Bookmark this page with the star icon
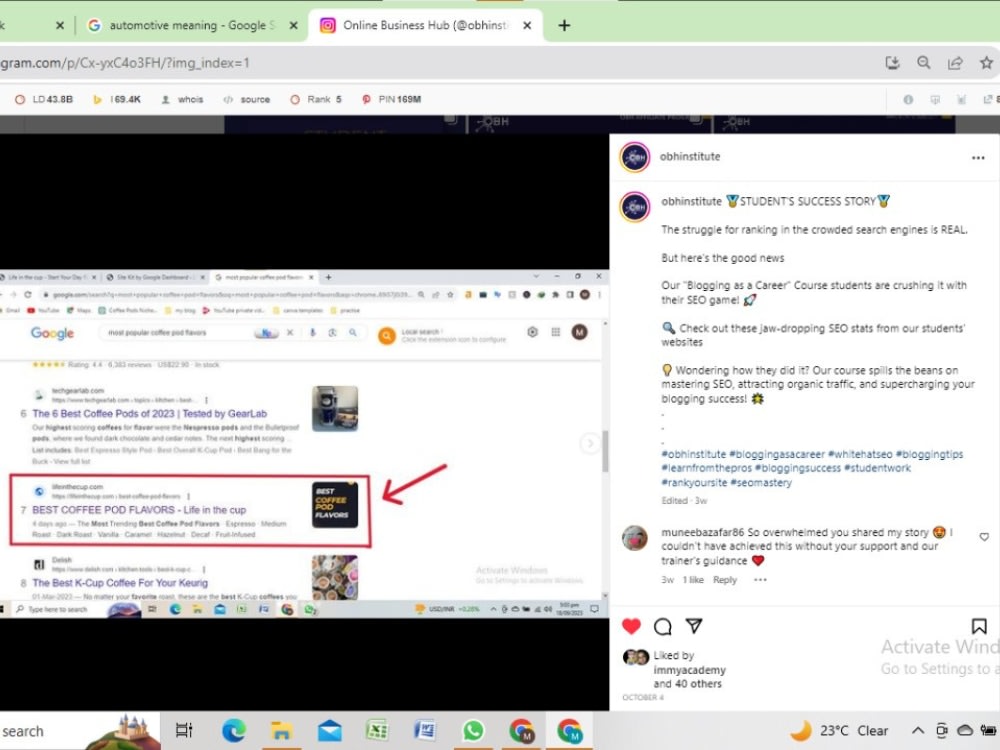Viewport: 1000px width, 750px height. click(986, 62)
